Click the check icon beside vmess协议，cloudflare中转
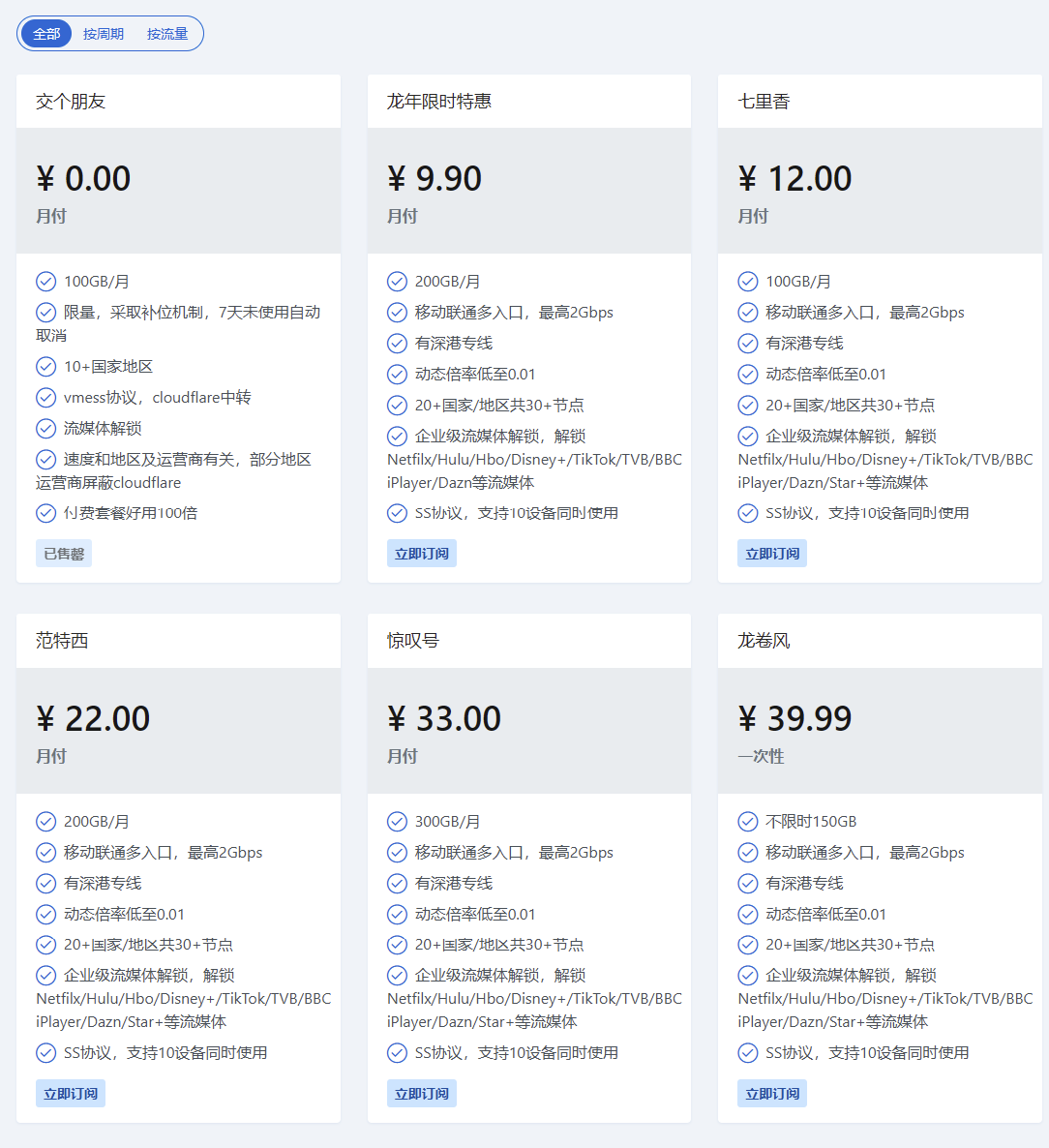This screenshot has width=1049, height=1148. [x=46, y=398]
